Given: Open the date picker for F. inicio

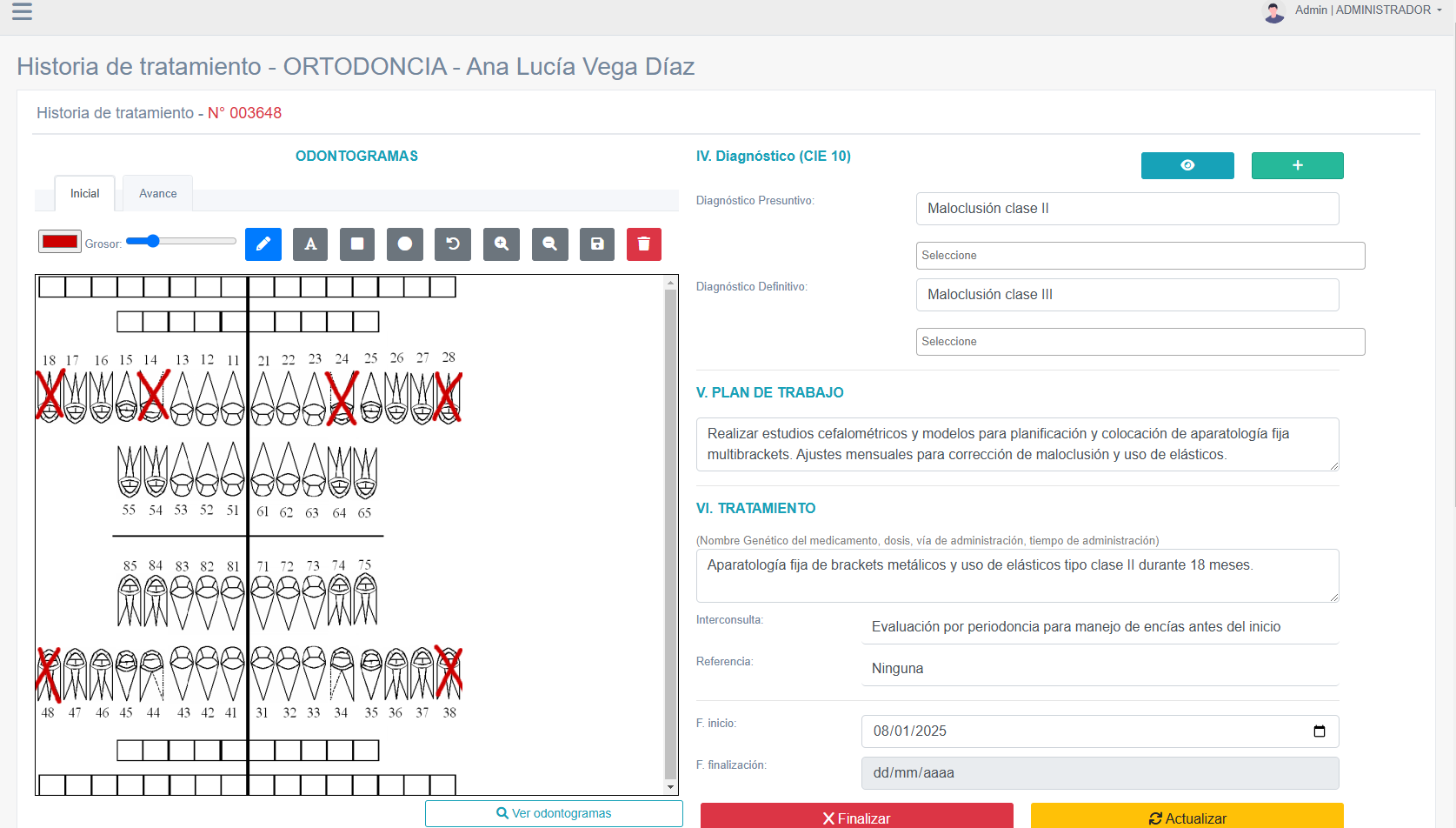Looking at the screenshot, I should tap(1320, 731).
